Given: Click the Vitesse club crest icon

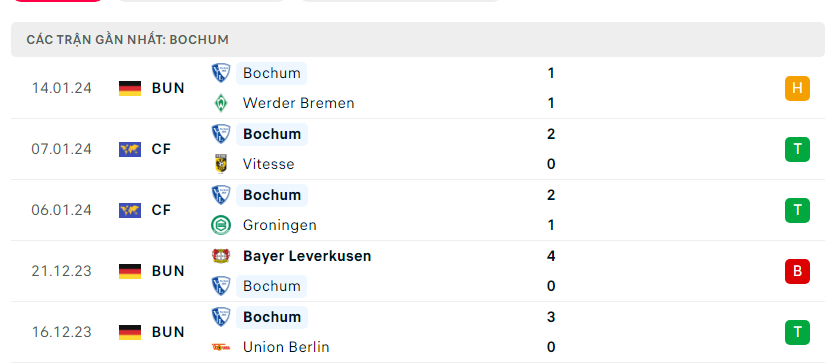Looking at the screenshot, I should (x=221, y=164).
